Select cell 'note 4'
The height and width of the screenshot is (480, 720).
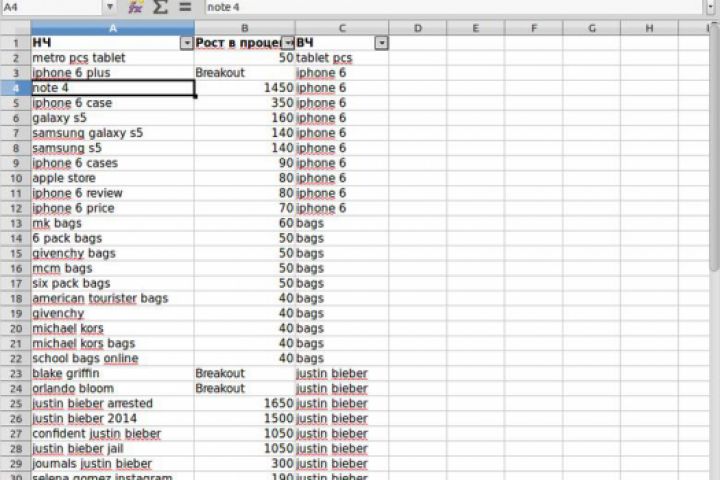pos(112,88)
